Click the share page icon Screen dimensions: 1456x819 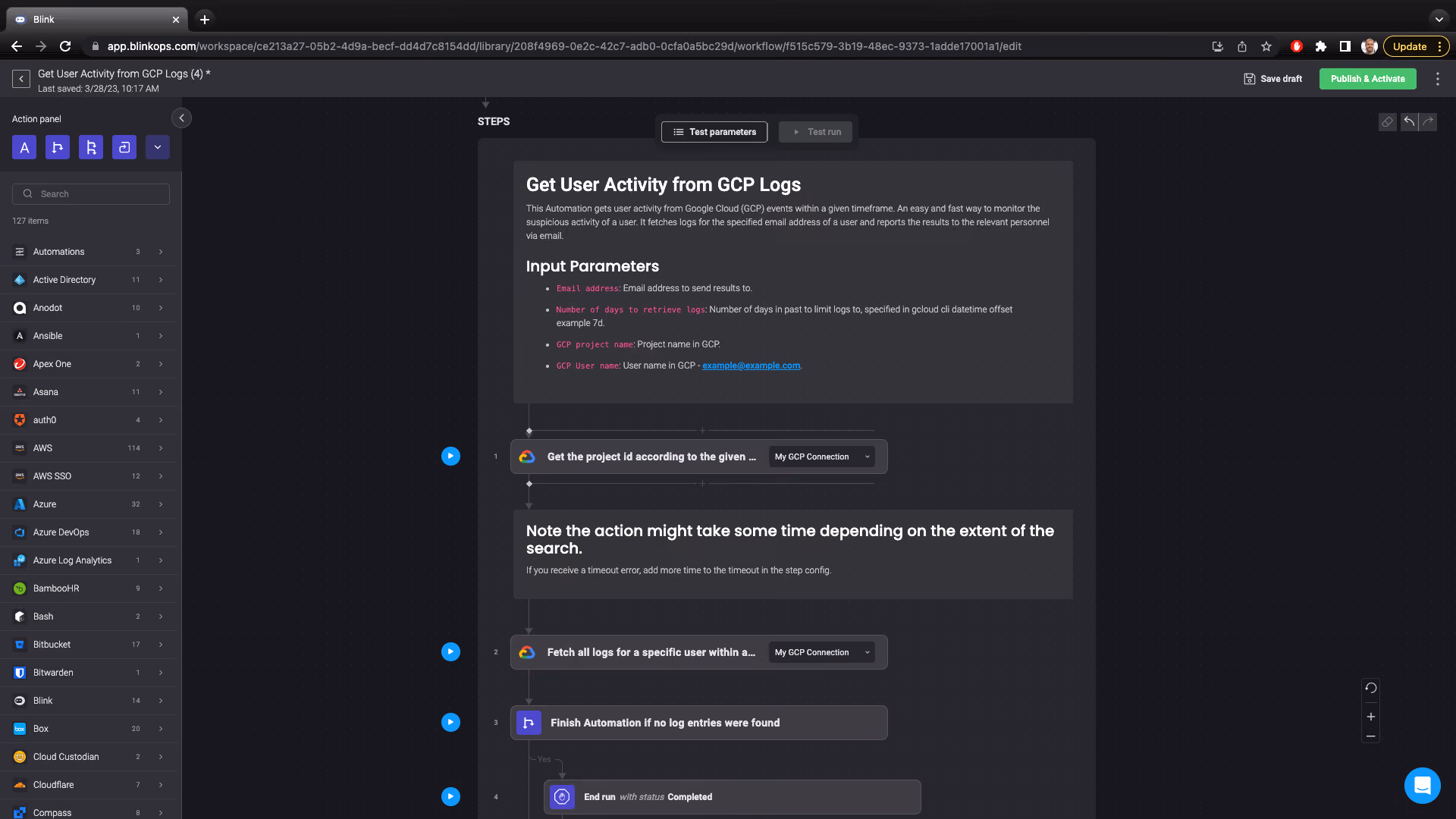point(1242,46)
